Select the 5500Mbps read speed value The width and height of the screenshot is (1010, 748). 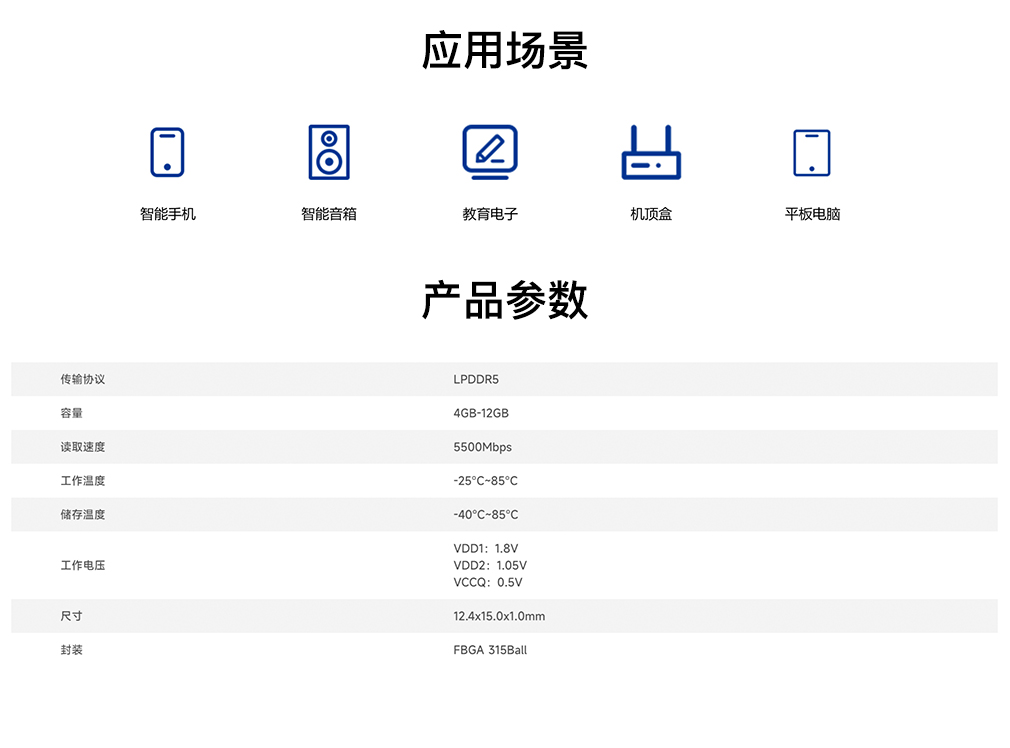tap(482, 447)
